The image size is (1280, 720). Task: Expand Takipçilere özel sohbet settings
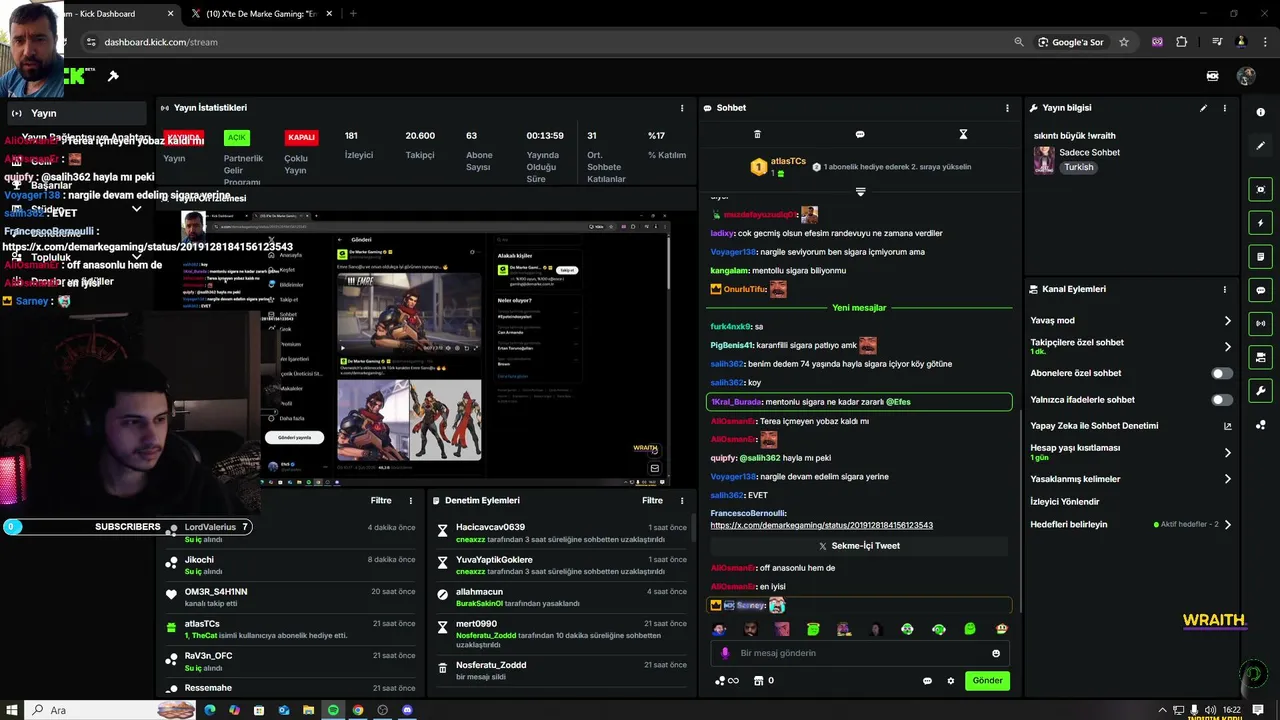click(x=1227, y=347)
